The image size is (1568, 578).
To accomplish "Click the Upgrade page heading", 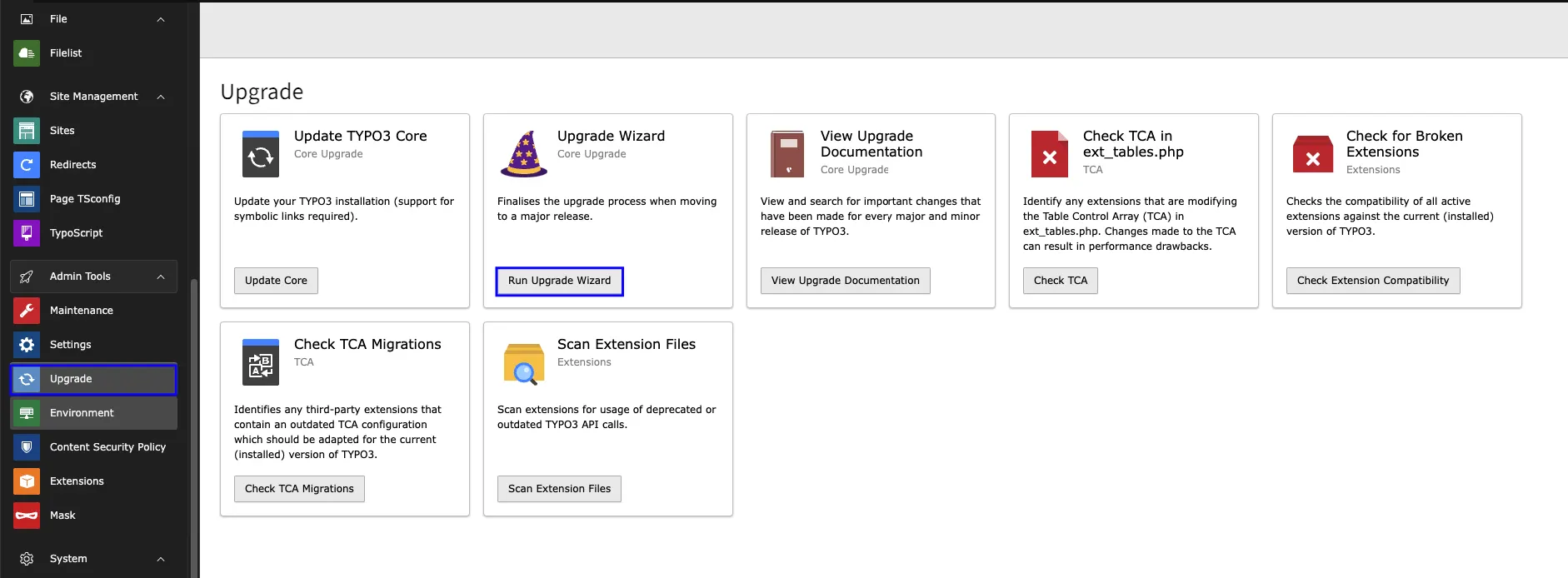I will pos(262,92).
